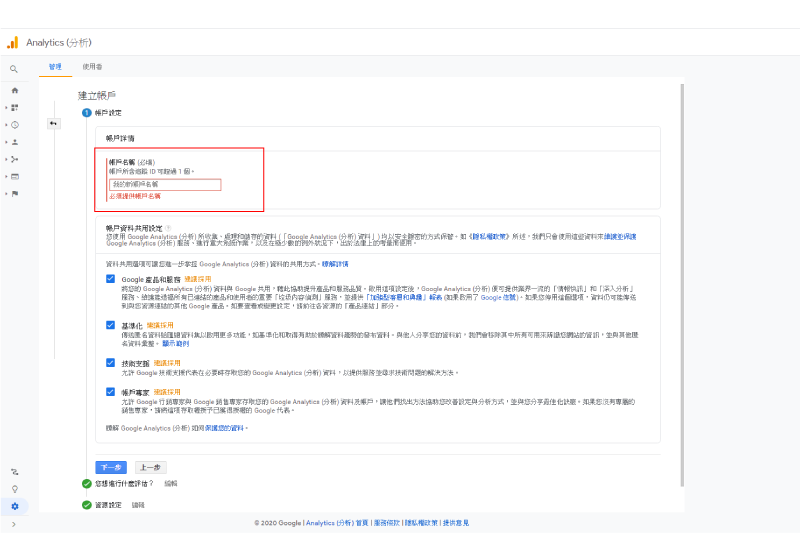
Task: Open the Audience person icon
Action: [x=15, y=142]
